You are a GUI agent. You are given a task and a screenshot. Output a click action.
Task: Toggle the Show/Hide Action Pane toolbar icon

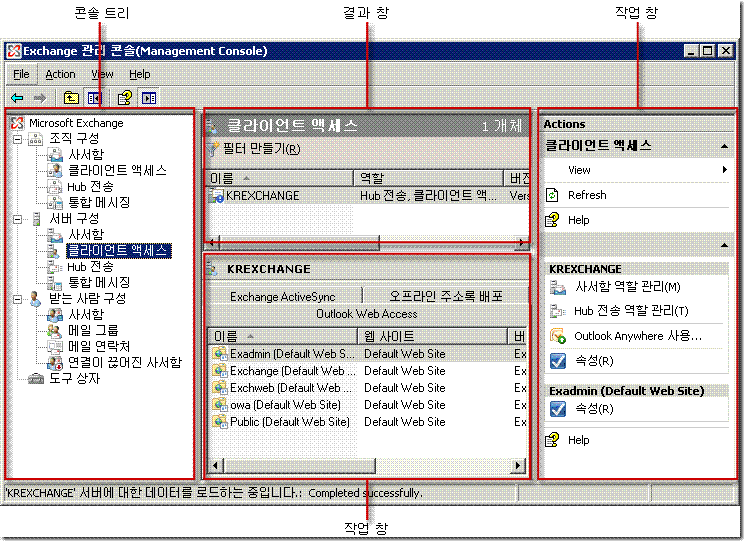[x=149, y=98]
